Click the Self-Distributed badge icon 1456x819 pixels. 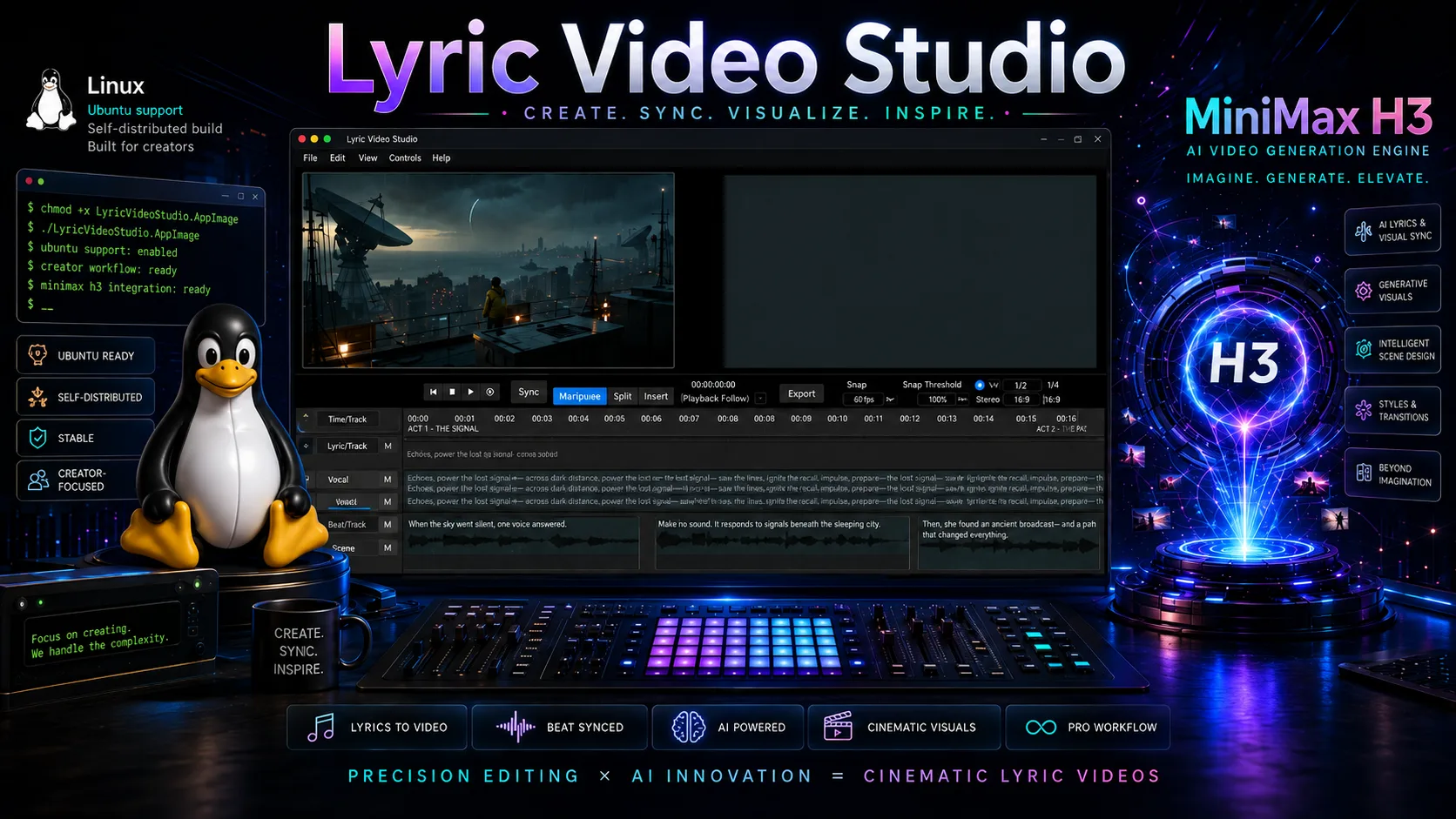37,397
